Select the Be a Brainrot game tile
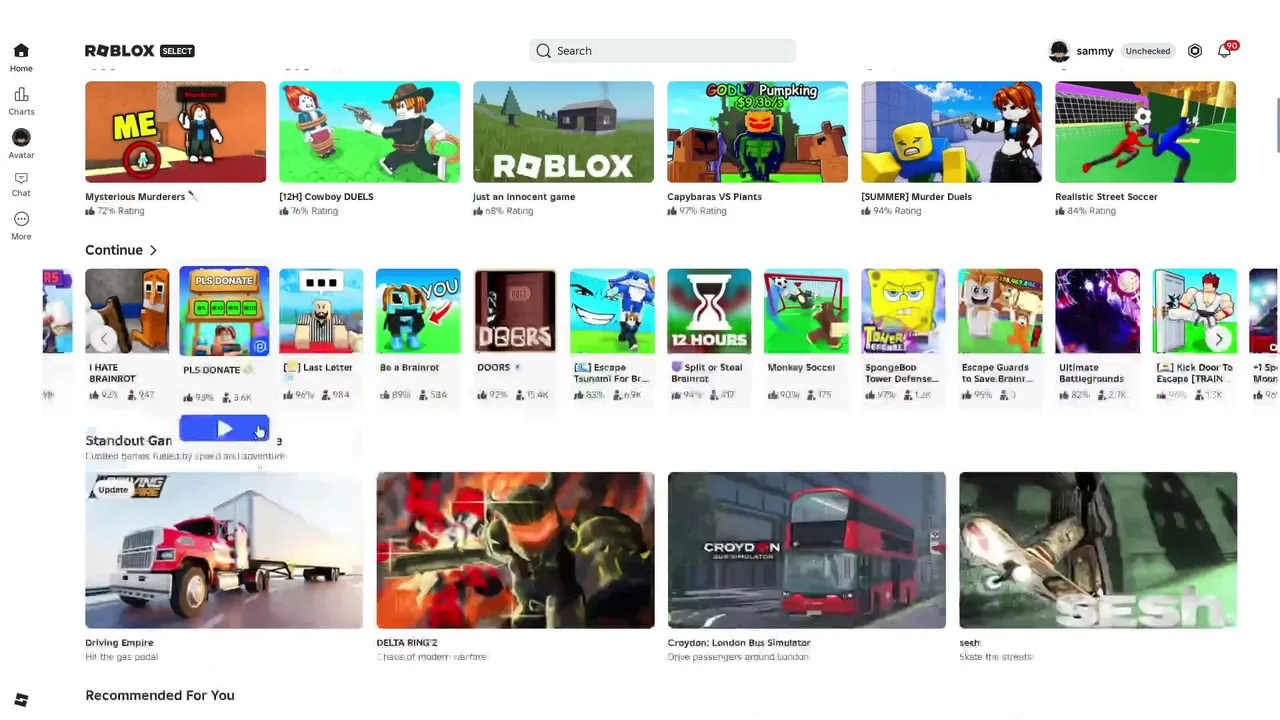 click(418, 311)
